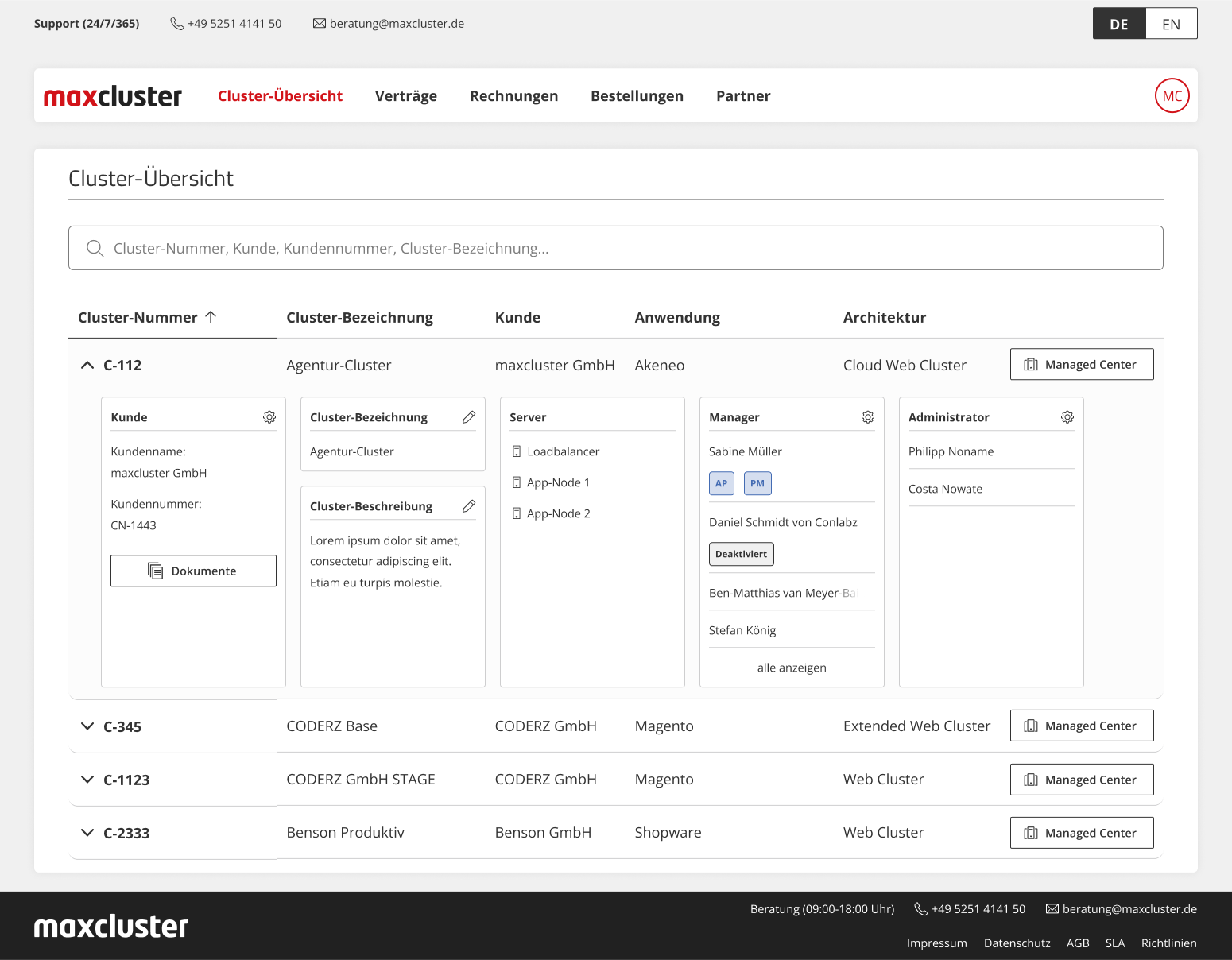1232x960 pixels.
Task: Open Managed Center for C-2333
Action: pyautogui.click(x=1082, y=833)
